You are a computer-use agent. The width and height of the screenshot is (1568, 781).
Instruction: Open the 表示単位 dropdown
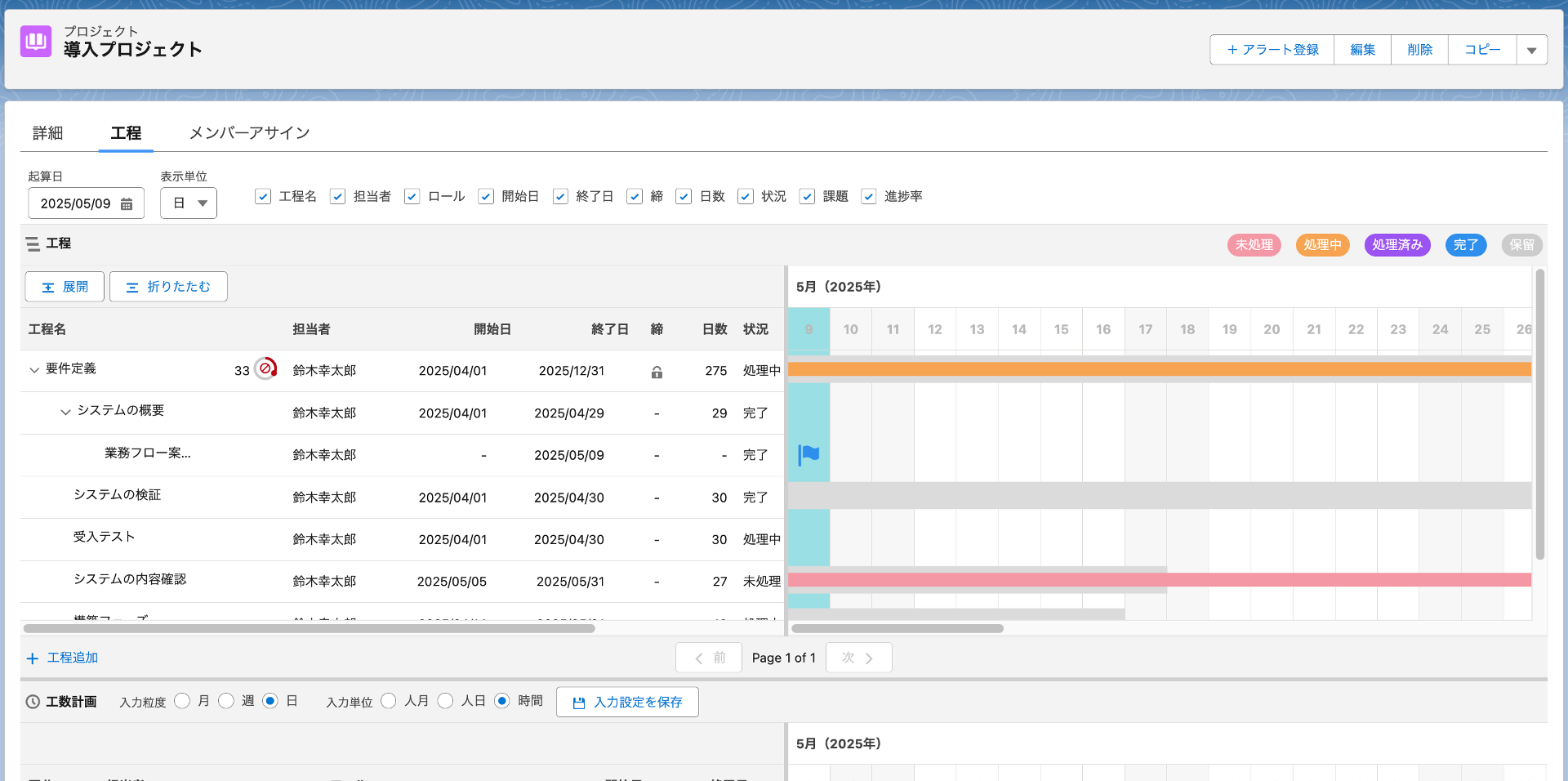click(189, 203)
